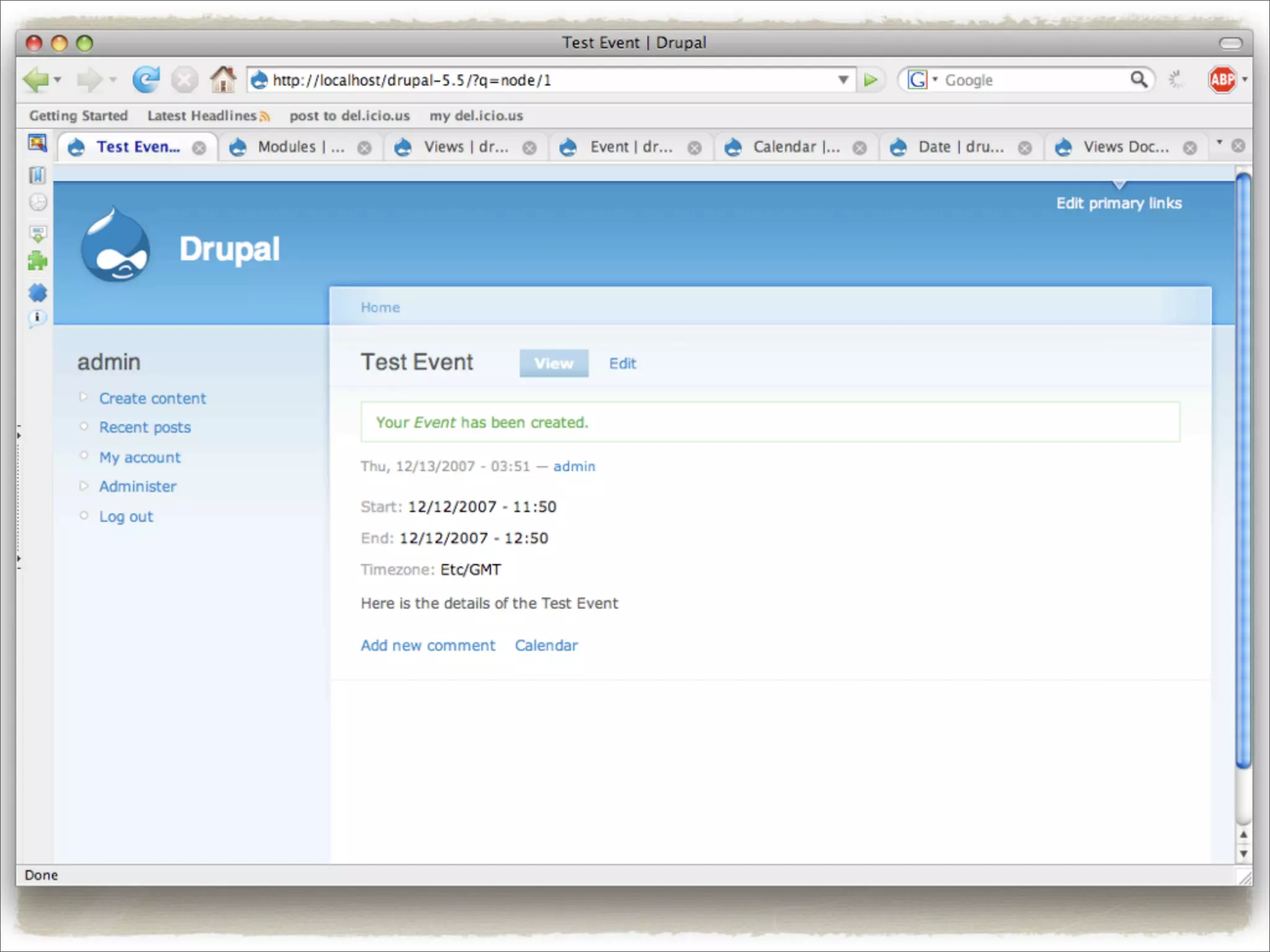
Task: Open the Back button history dropdown
Action: tap(58, 80)
